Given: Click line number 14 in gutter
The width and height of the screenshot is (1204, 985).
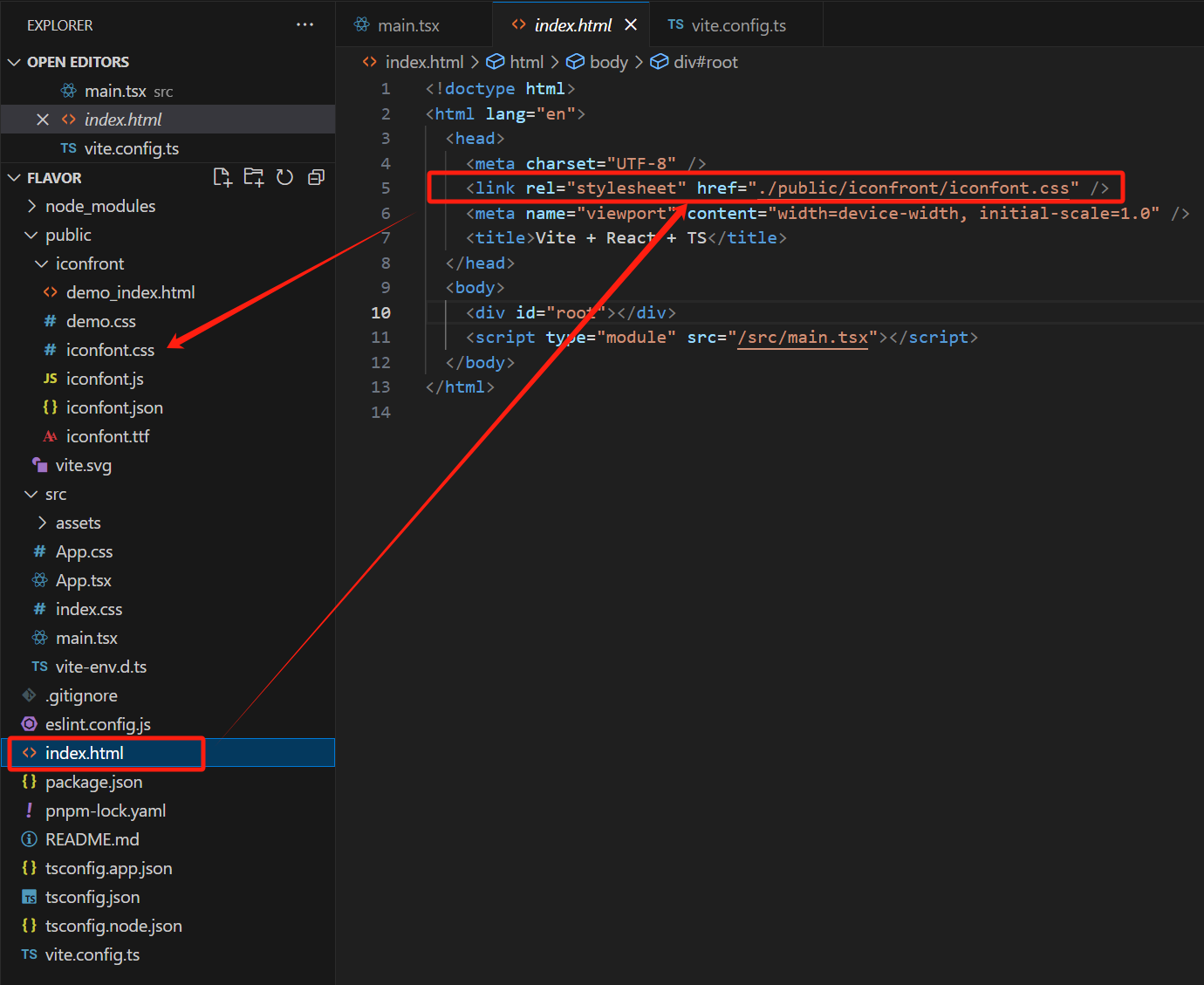Looking at the screenshot, I should [x=381, y=412].
